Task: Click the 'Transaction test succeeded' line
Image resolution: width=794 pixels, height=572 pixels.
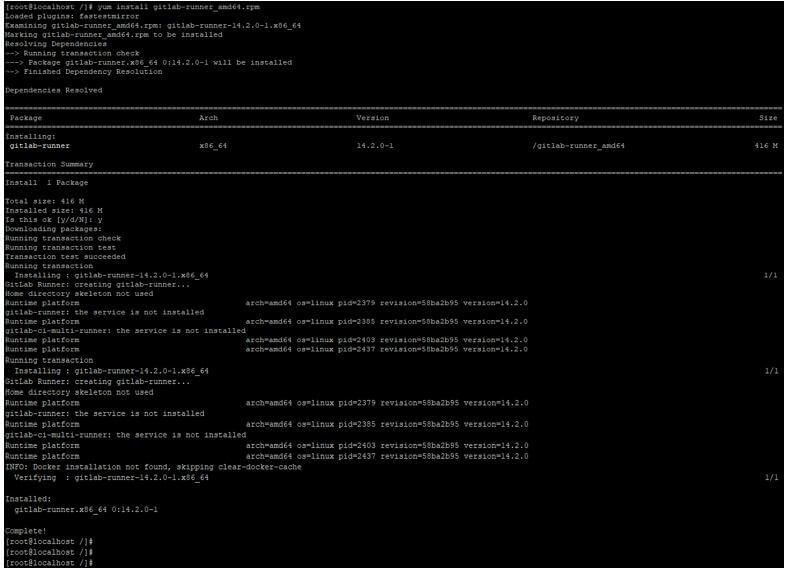Action: pyautogui.click(x=65, y=257)
